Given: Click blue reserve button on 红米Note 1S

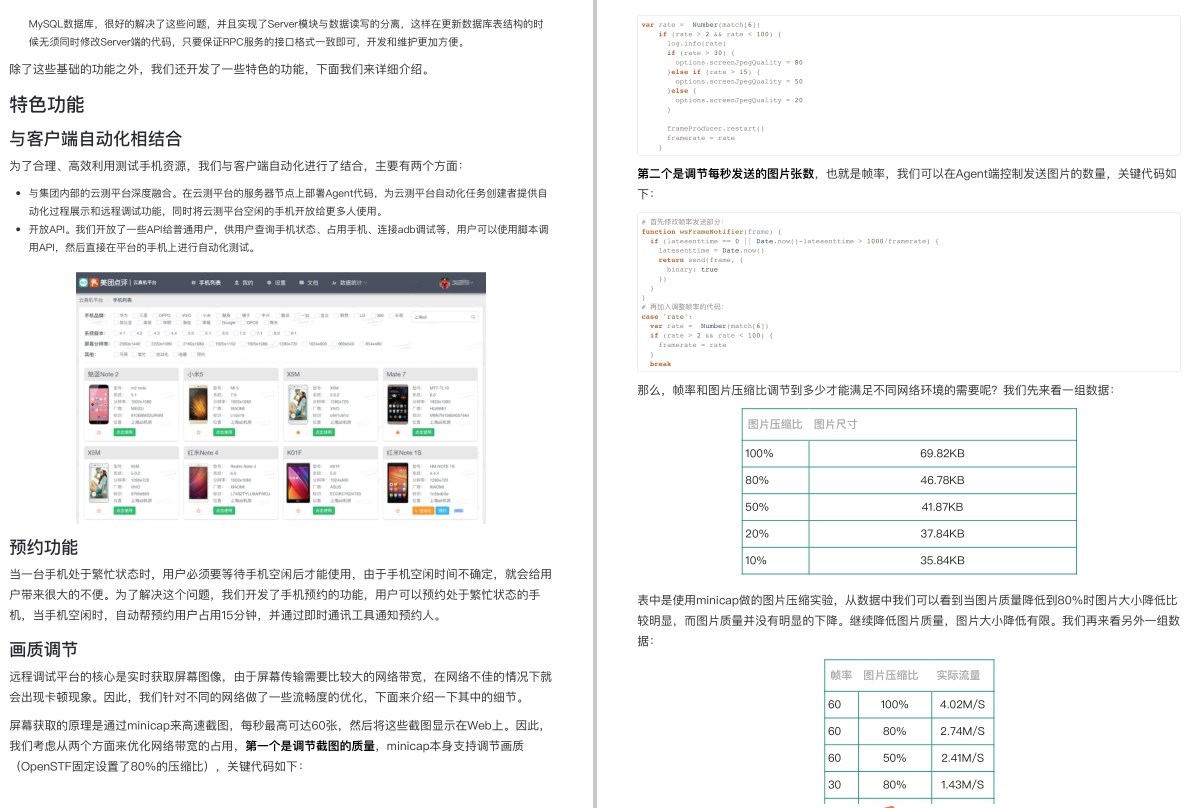Looking at the screenshot, I should point(443,511).
